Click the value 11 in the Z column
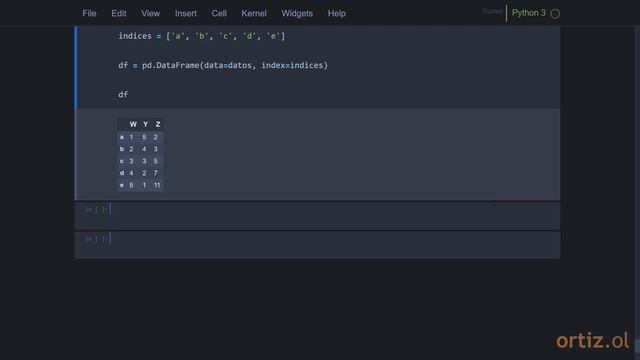Image resolution: width=640 pixels, height=360 pixels. tap(157, 185)
